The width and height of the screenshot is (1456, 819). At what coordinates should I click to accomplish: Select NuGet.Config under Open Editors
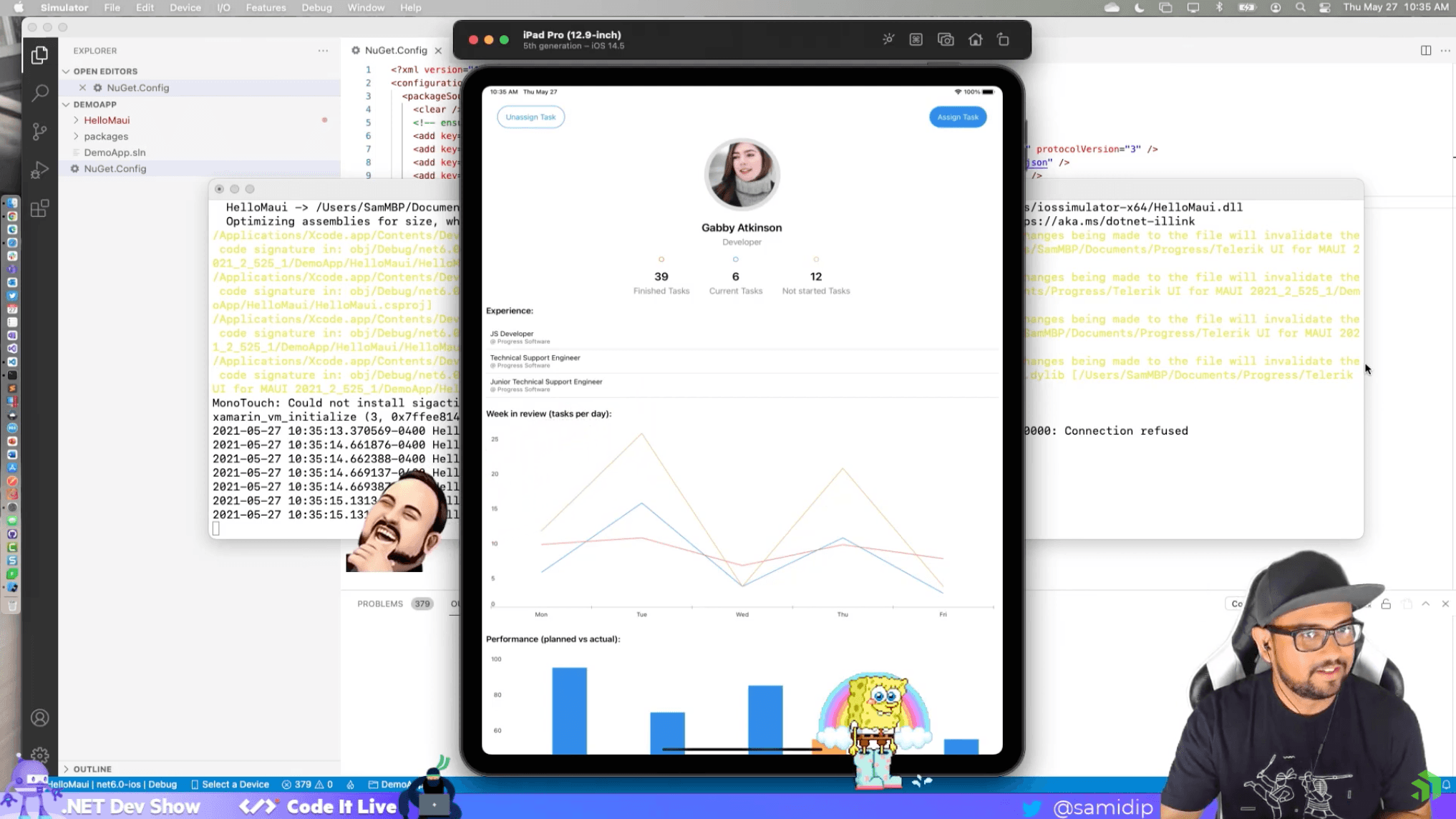tap(137, 87)
